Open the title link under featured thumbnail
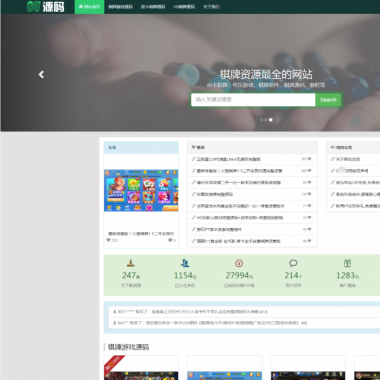 coord(141,234)
